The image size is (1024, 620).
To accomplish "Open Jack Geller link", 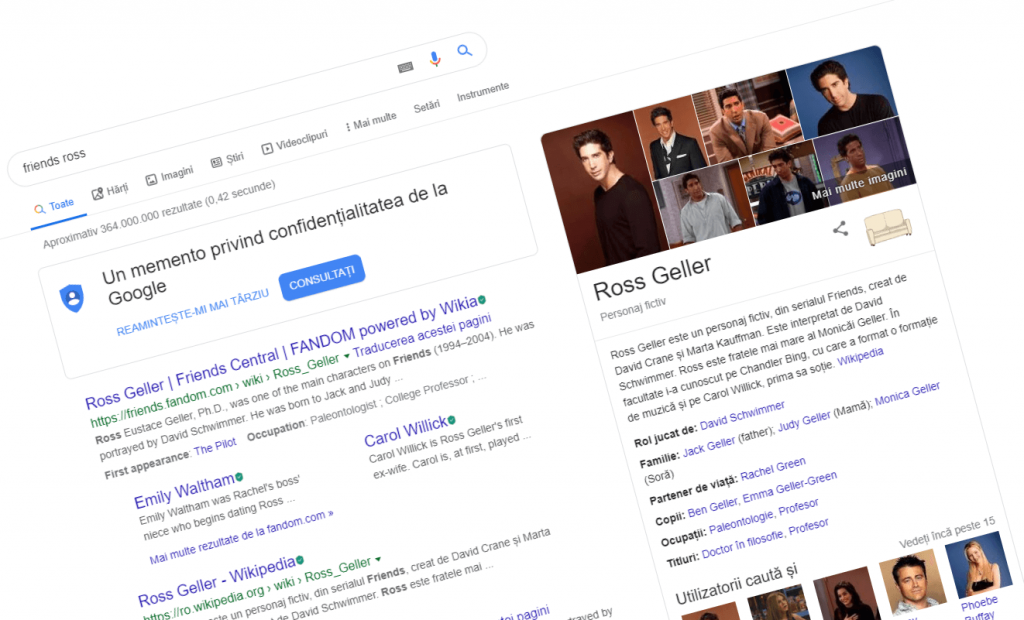I will click(x=709, y=447).
